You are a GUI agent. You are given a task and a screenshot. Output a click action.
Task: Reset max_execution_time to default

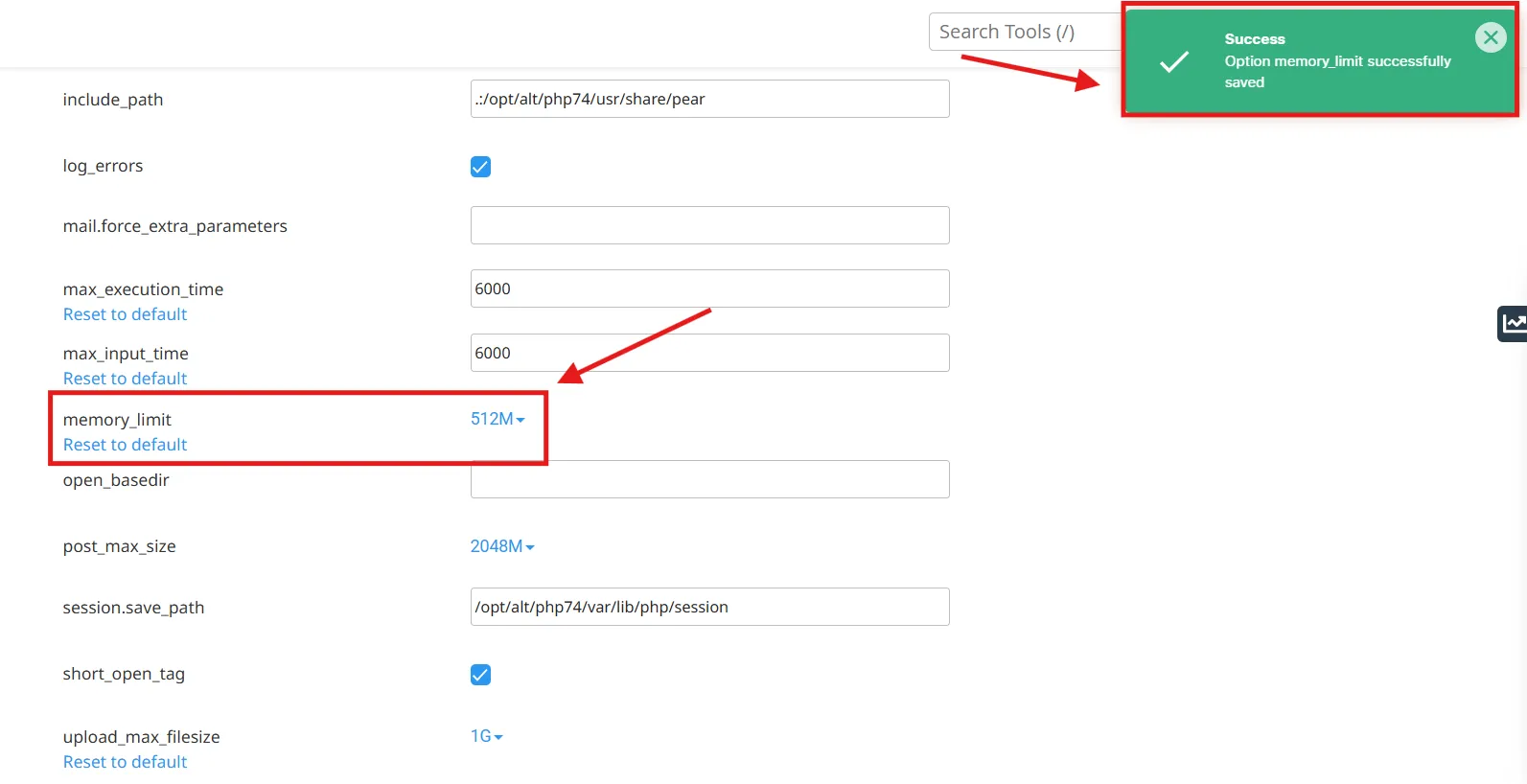[x=125, y=314]
